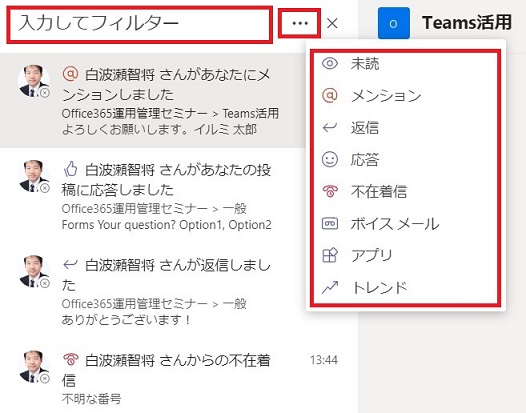Open the mention notification from 白波瀬智将

pos(153,101)
